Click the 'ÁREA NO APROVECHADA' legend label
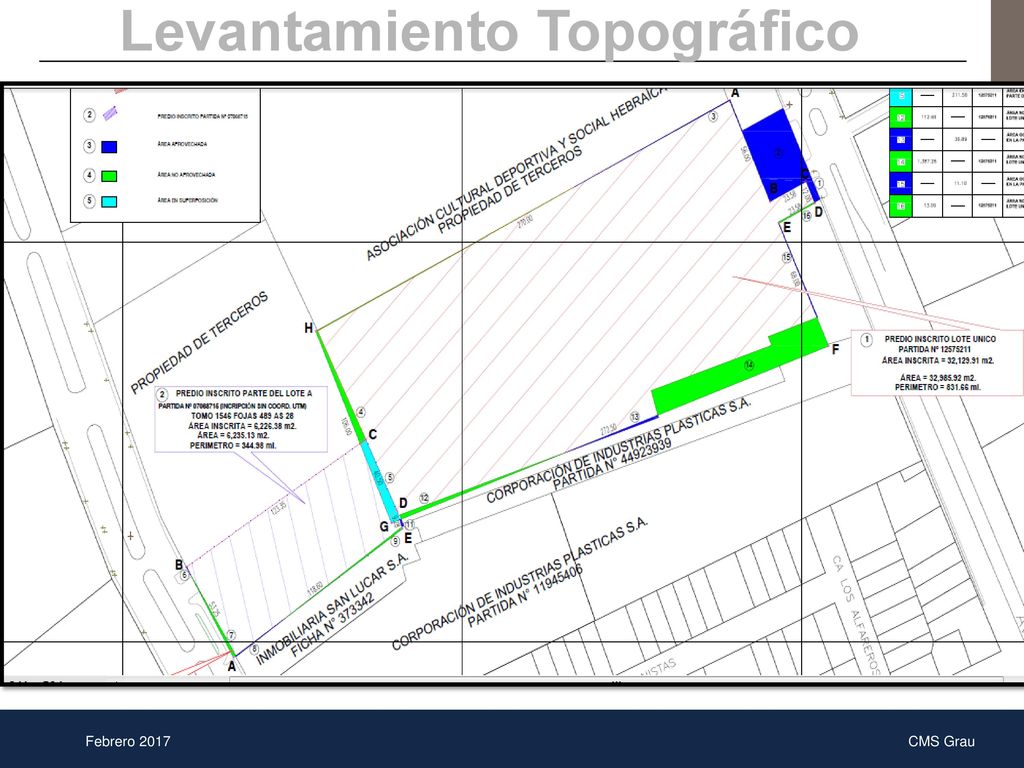1024x768 pixels. pos(186,175)
